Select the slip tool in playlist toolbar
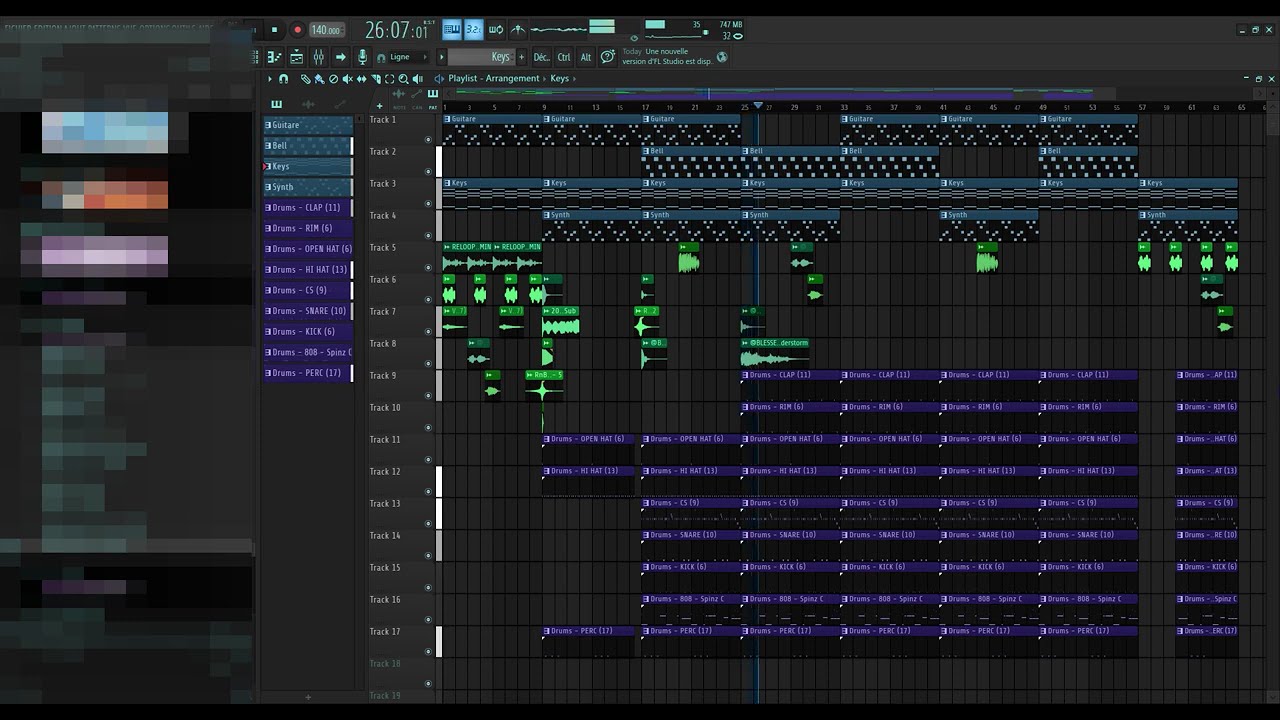Image resolution: width=1280 pixels, height=720 pixels. coord(362,79)
